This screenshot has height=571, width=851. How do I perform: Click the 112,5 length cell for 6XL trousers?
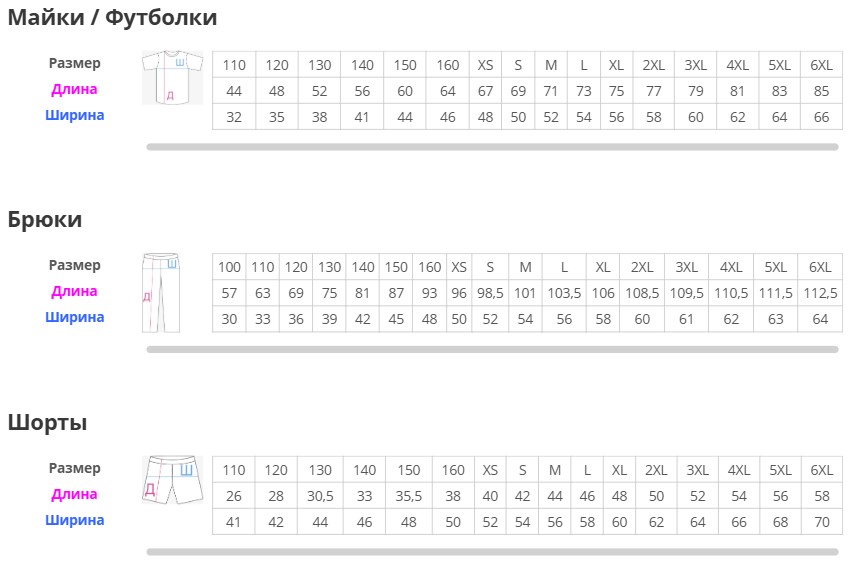click(x=820, y=293)
